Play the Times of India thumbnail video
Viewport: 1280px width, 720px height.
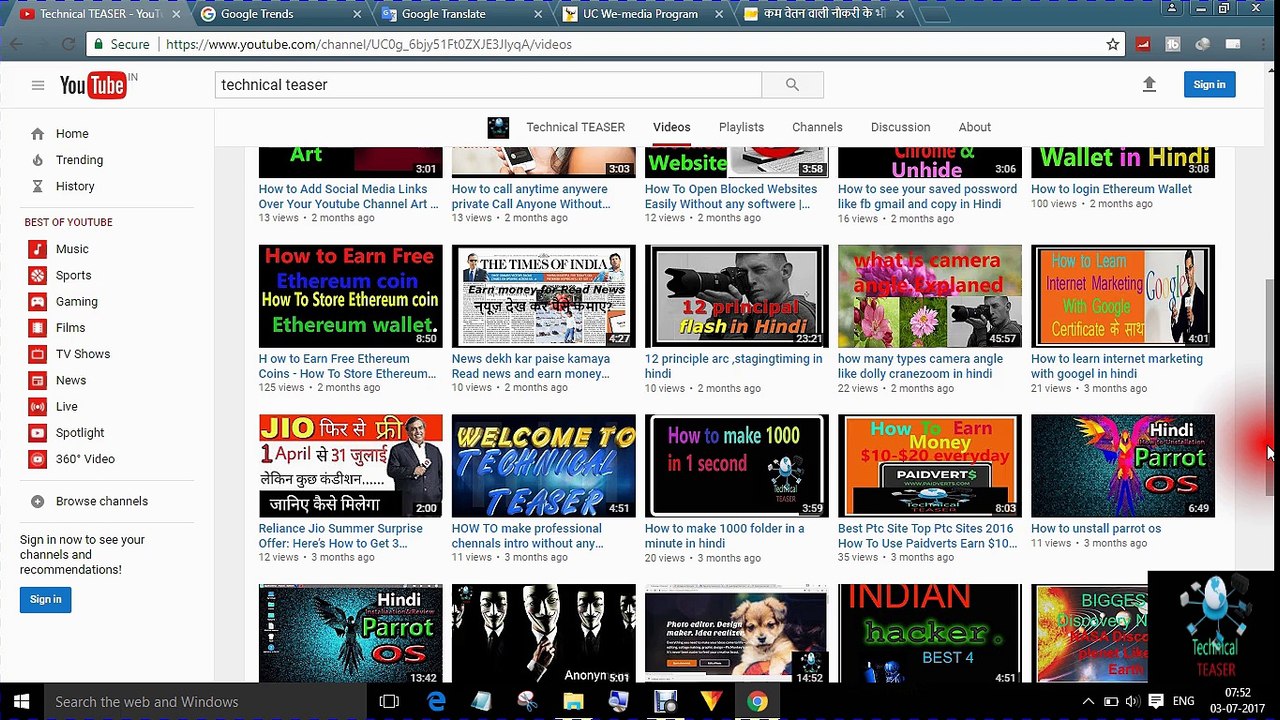click(x=543, y=296)
